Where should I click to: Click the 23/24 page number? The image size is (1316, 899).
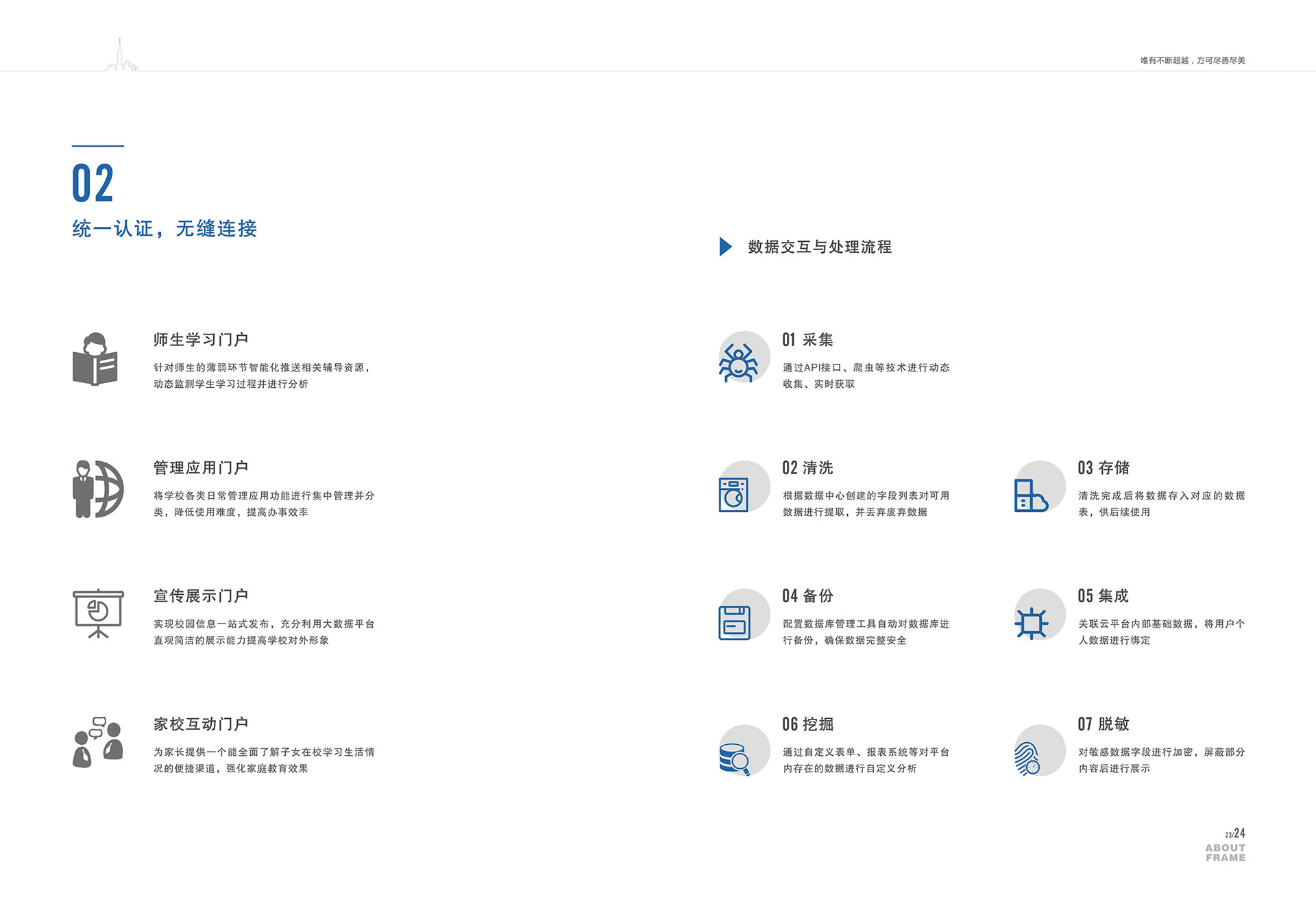[x=1235, y=834]
